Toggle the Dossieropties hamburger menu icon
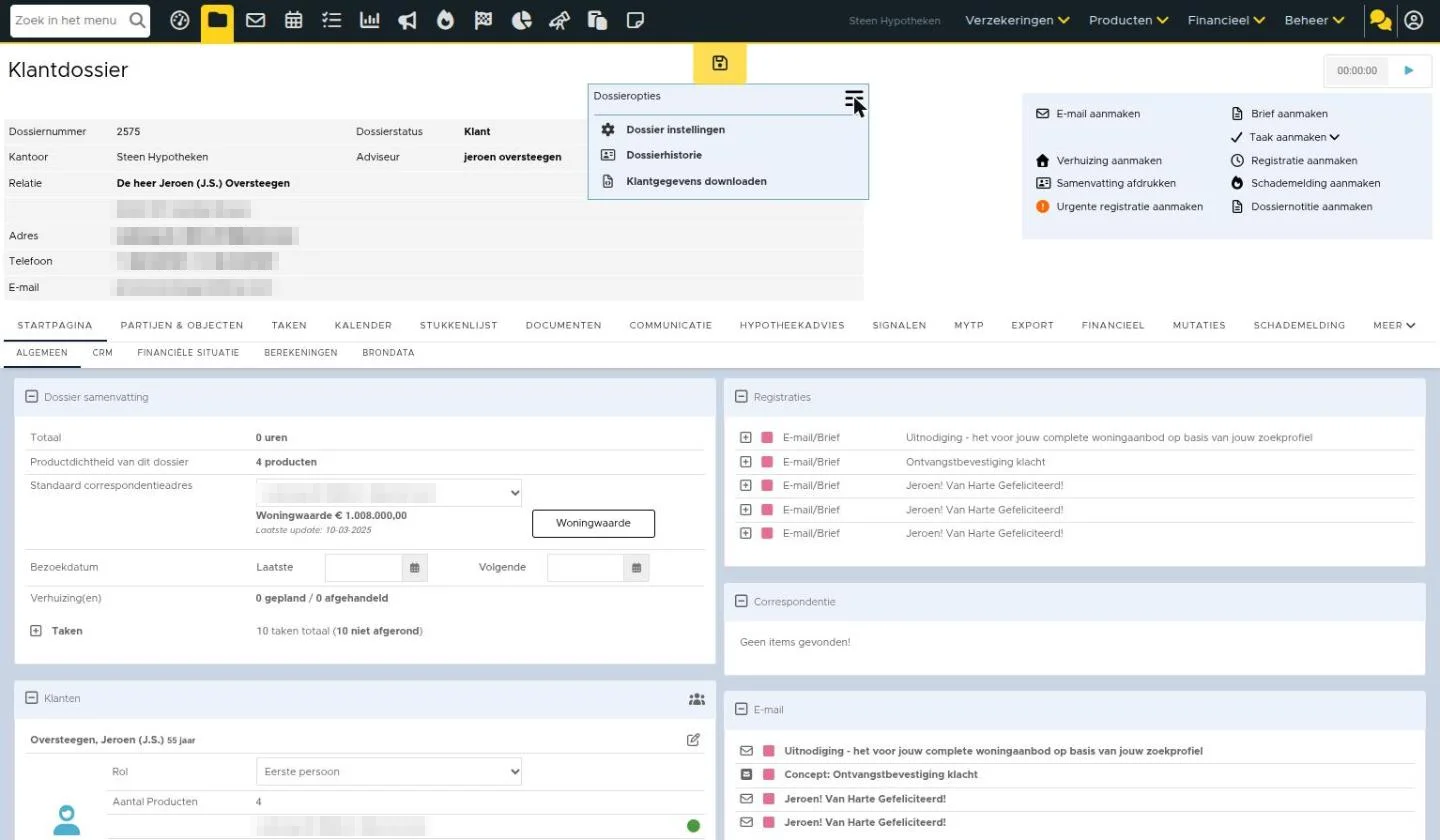The width and height of the screenshot is (1440, 840). [853, 98]
